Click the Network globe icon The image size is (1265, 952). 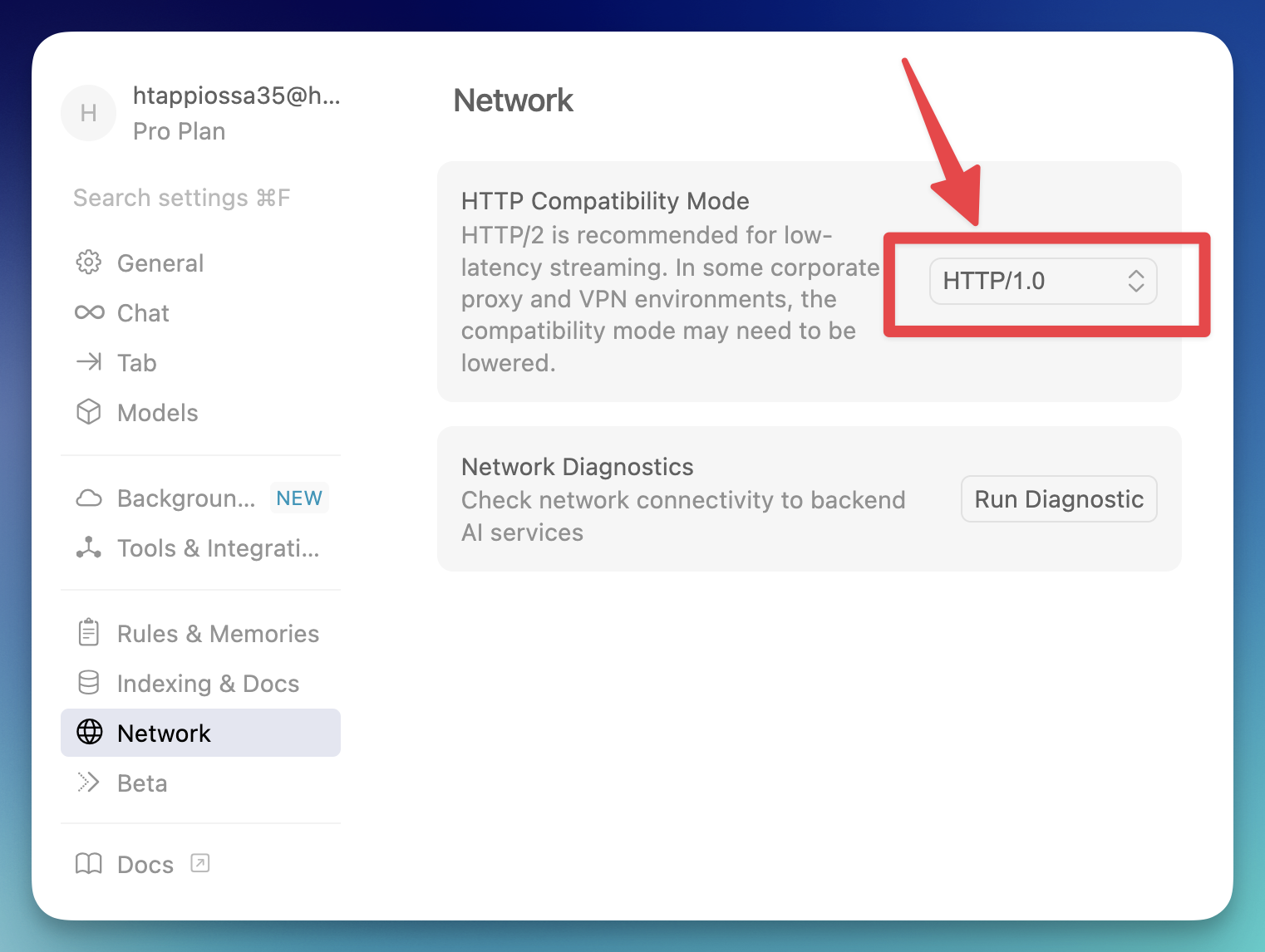pyautogui.click(x=89, y=732)
